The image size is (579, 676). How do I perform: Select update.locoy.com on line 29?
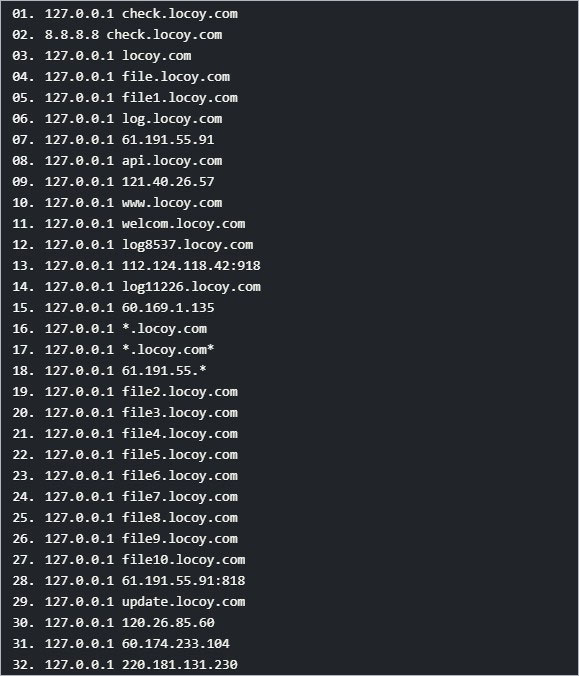183,602
